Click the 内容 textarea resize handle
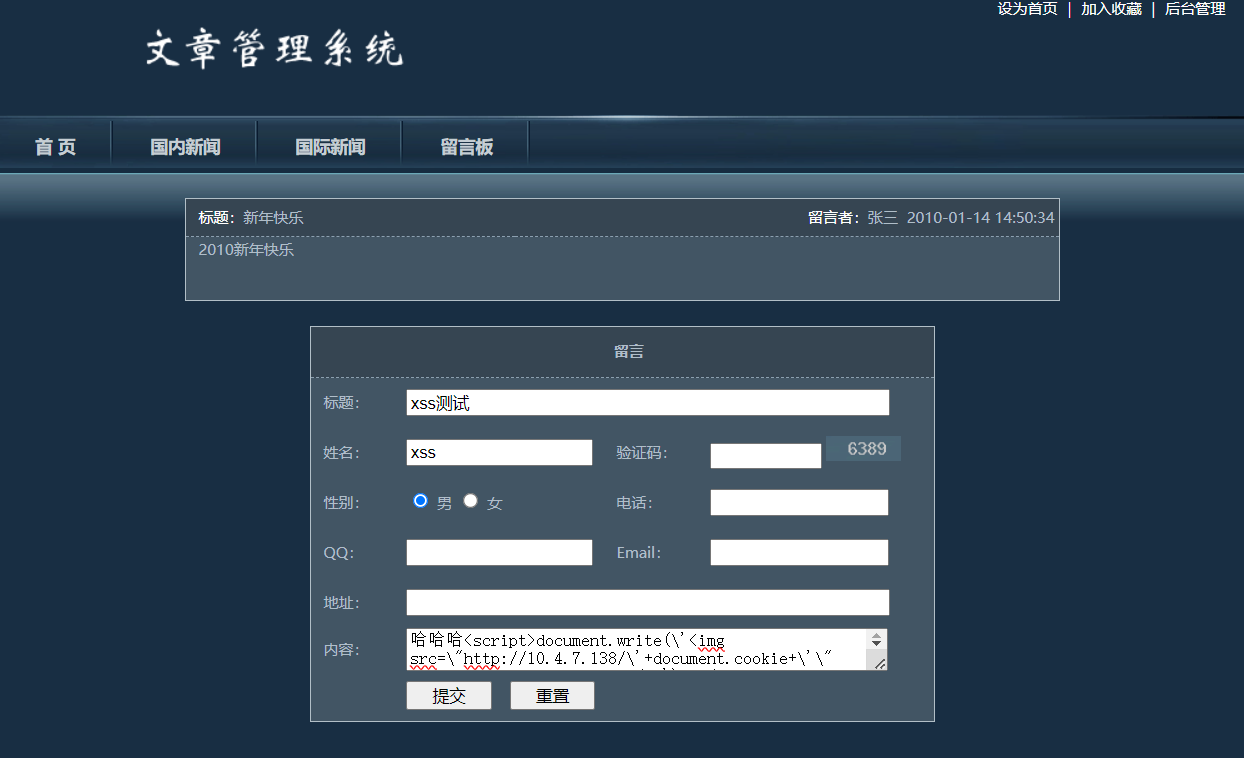 [x=879, y=663]
